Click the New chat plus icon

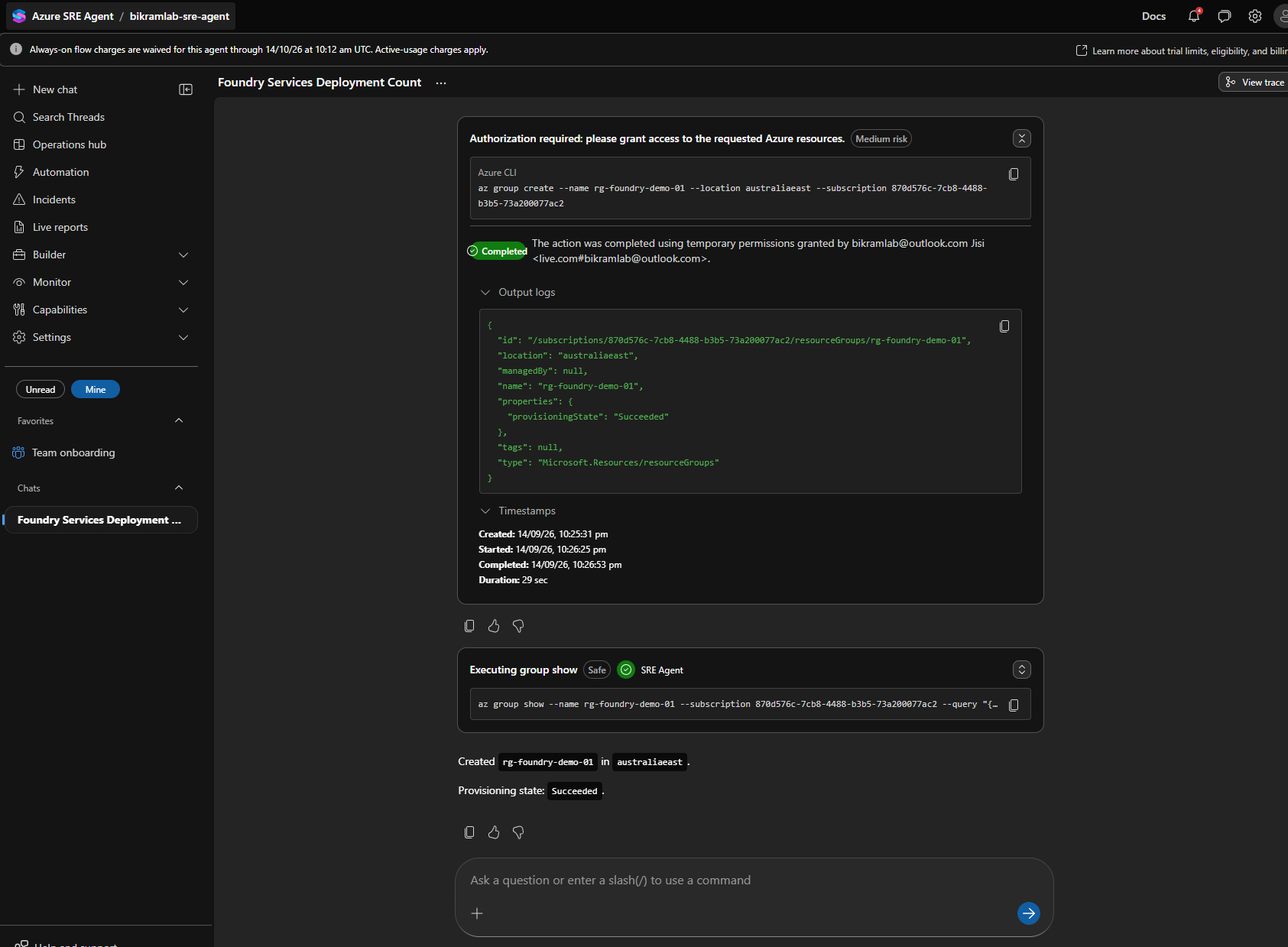pyautogui.click(x=19, y=89)
